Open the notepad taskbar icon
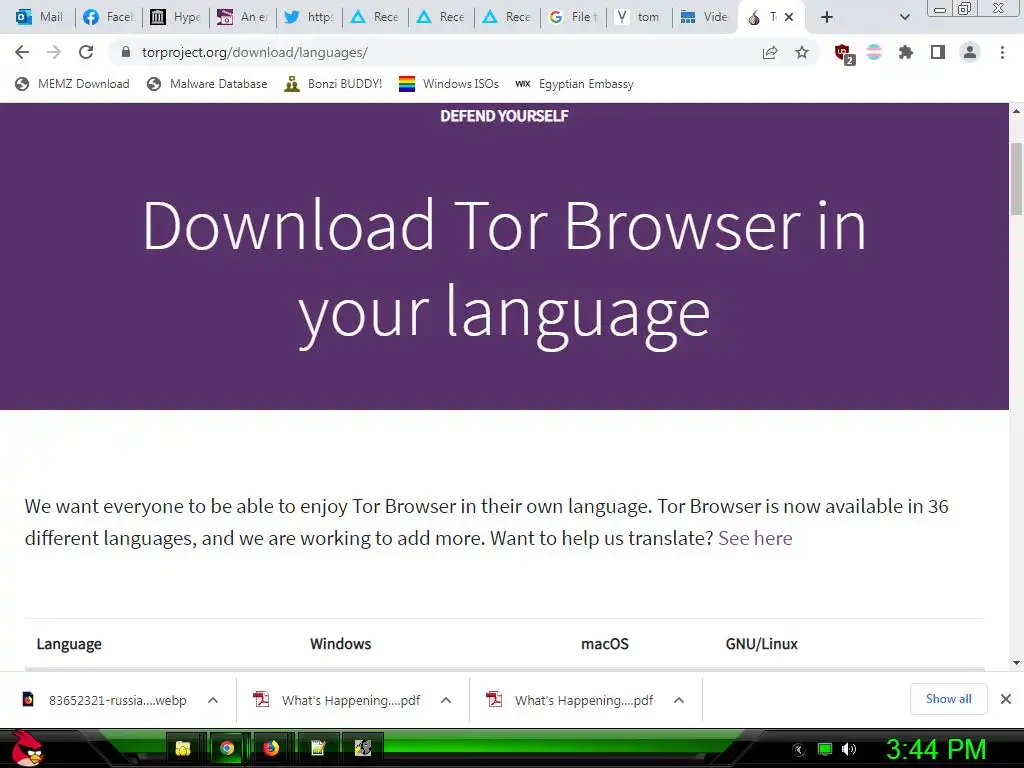This screenshot has height=768, width=1024. pos(317,748)
